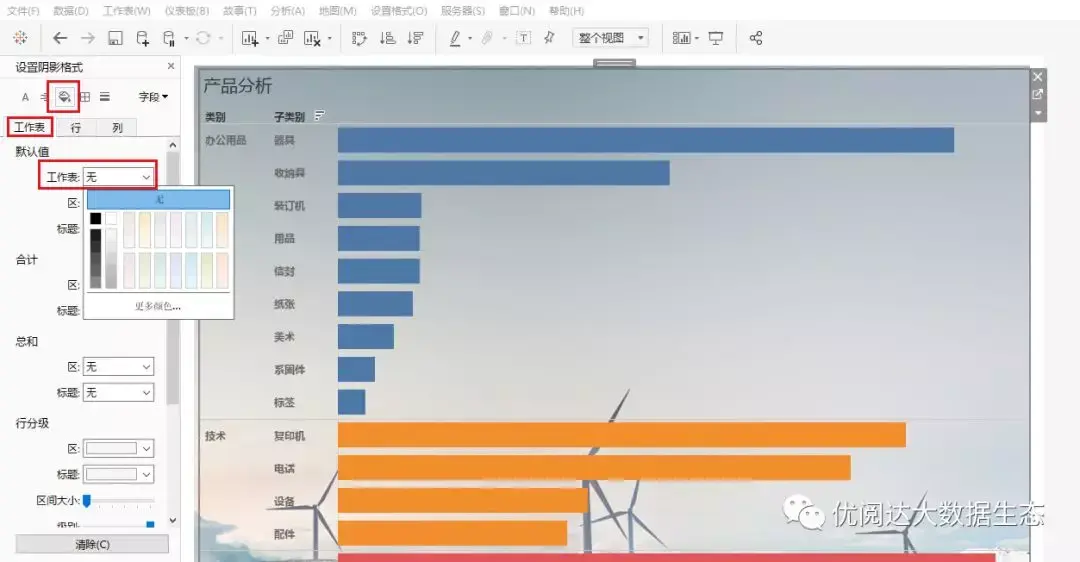Screen dimensions: 1080x562
Task: Click the undo back arrow in toolbar
Action: coord(60,39)
